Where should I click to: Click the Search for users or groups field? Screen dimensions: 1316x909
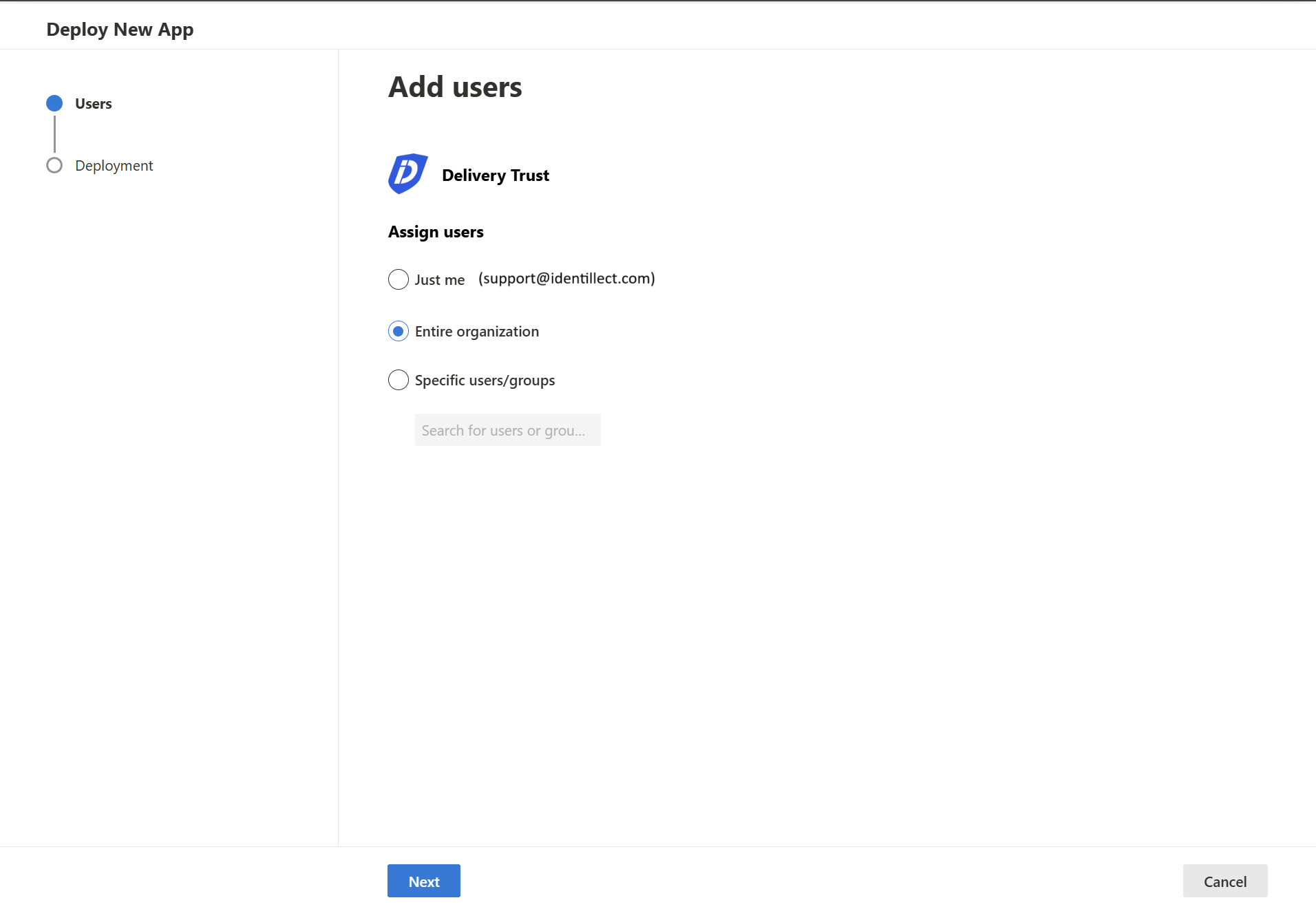507,430
